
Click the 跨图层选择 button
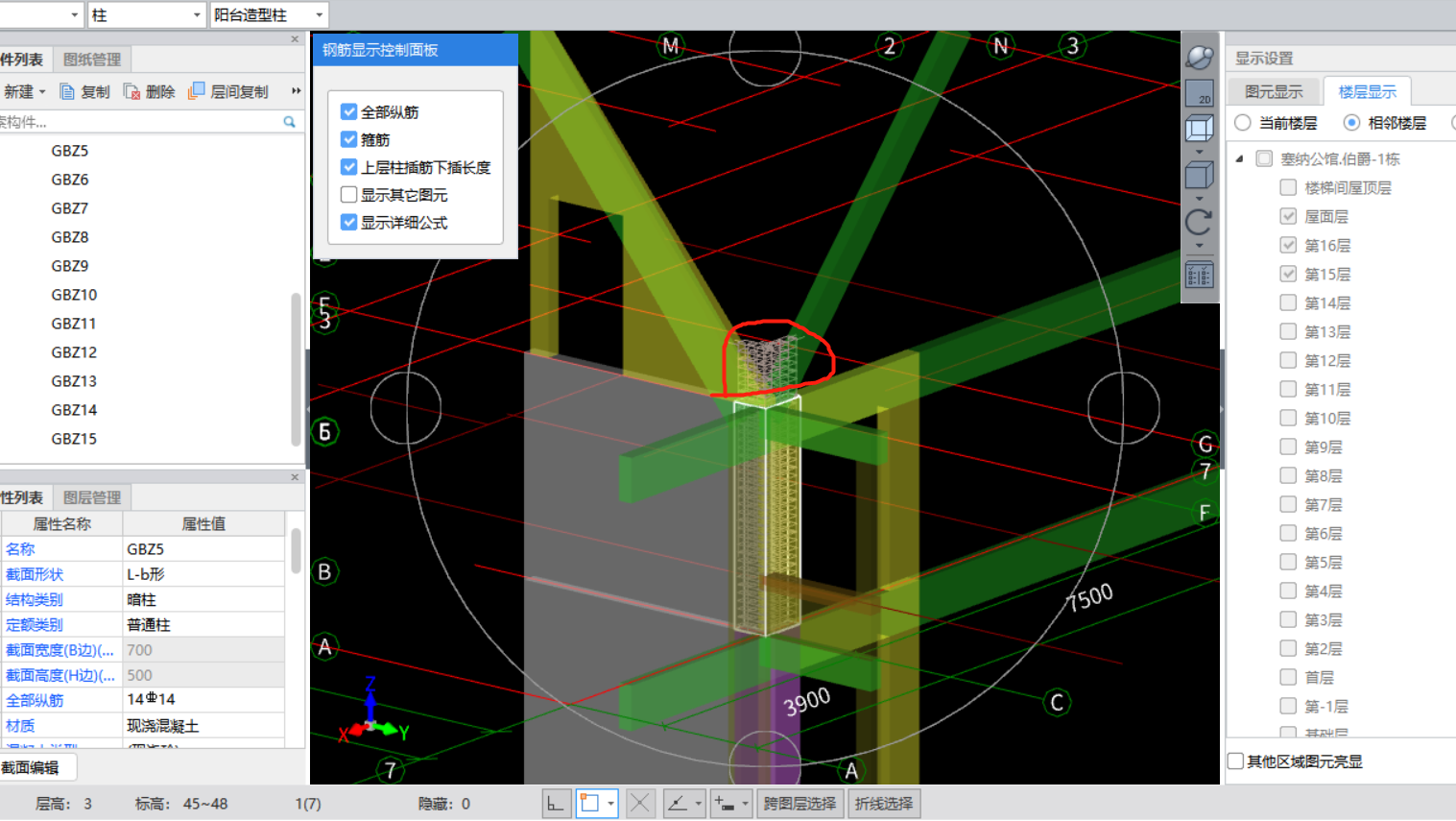coord(800,804)
